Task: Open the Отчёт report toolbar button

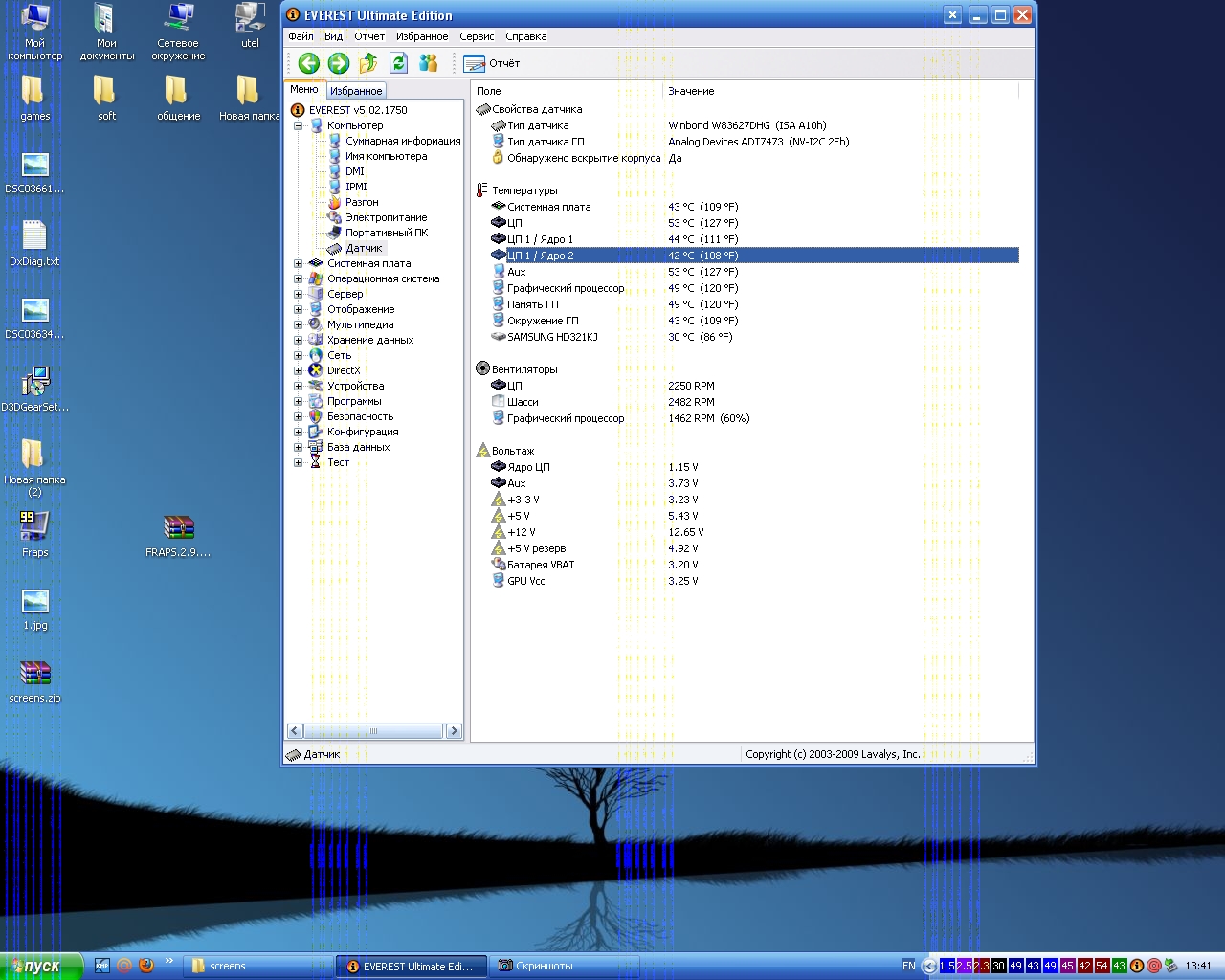Action: tap(492, 63)
